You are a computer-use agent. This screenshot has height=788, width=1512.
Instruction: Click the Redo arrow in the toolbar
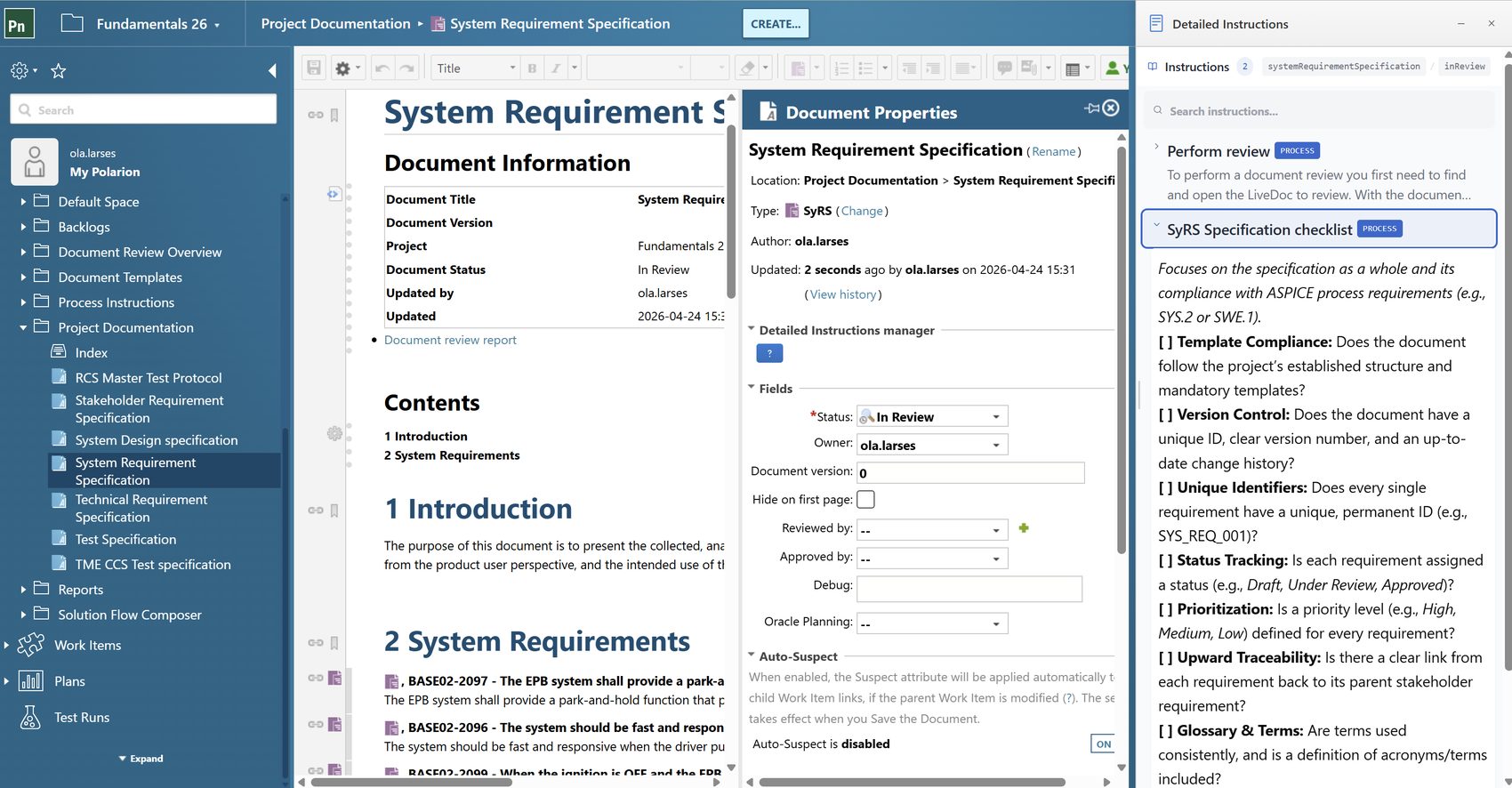407,68
